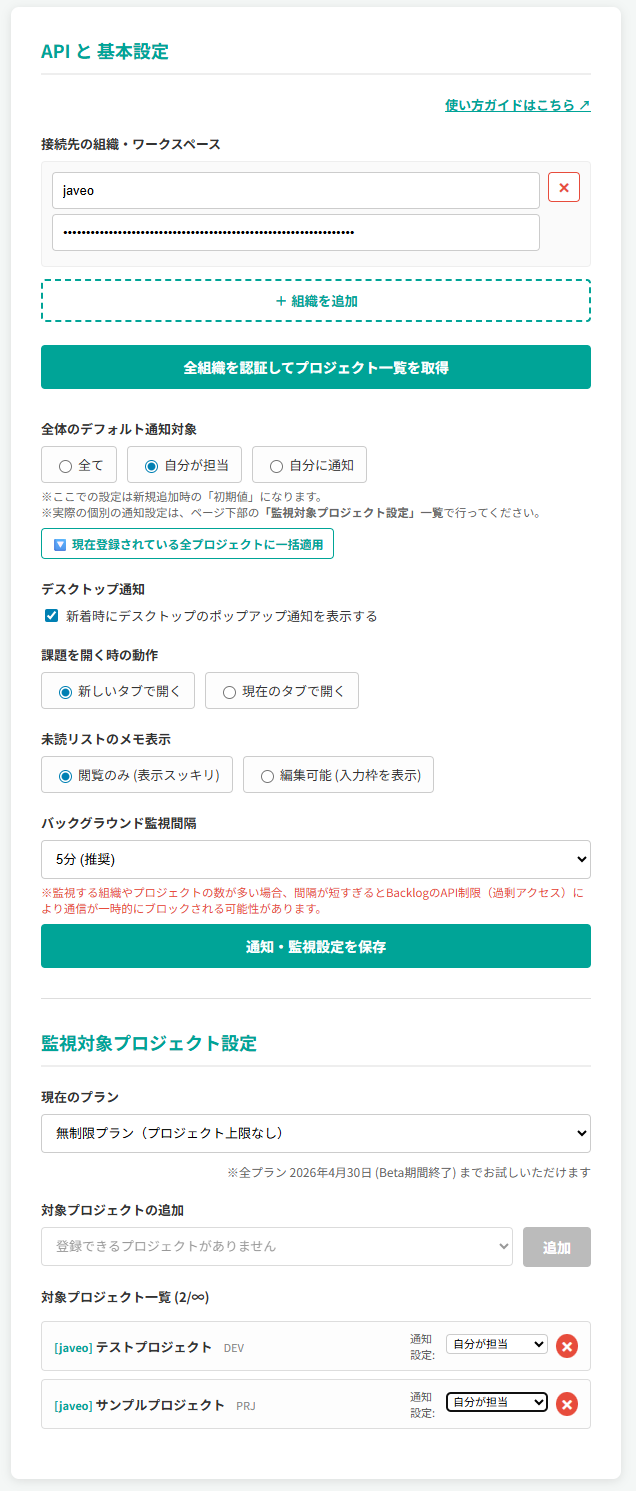636x1491 pixels.
Task: Open the 使い方ガイドはこちら link
Action: coord(517,105)
